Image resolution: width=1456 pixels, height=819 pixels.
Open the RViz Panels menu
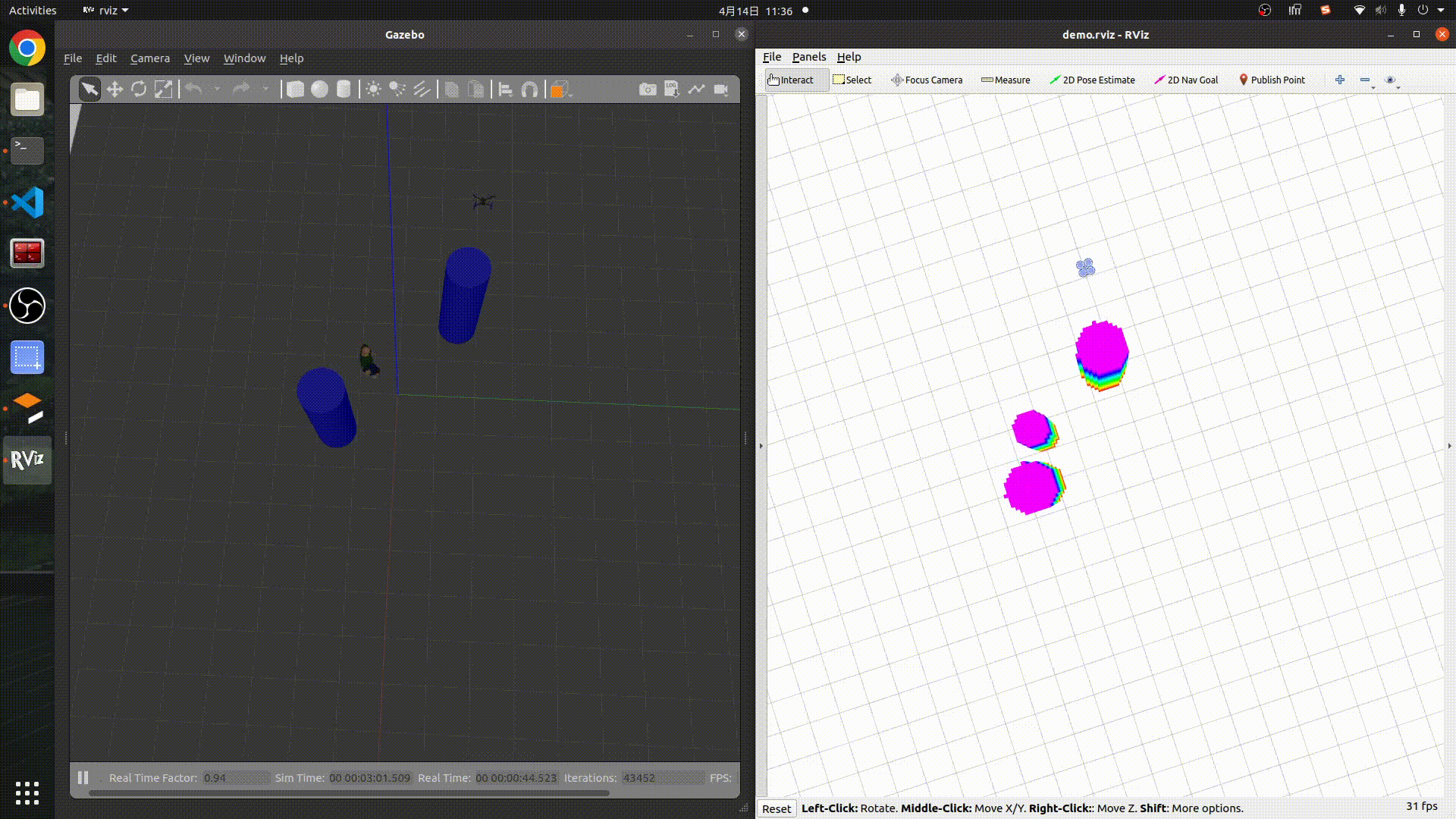808,57
